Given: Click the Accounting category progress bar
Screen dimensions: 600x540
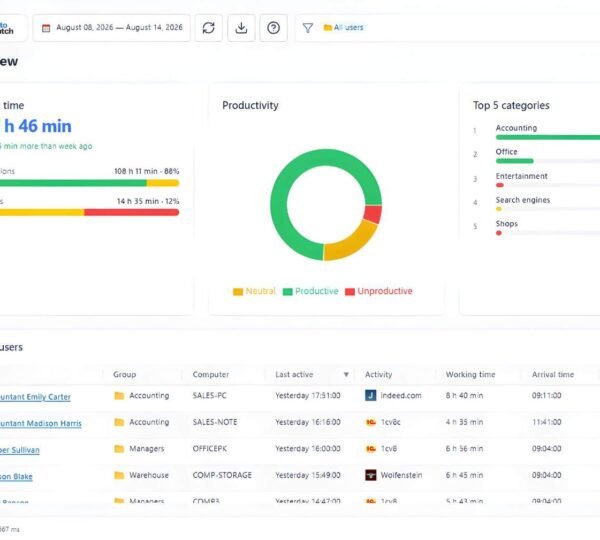Looking at the screenshot, I should coord(548,137).
